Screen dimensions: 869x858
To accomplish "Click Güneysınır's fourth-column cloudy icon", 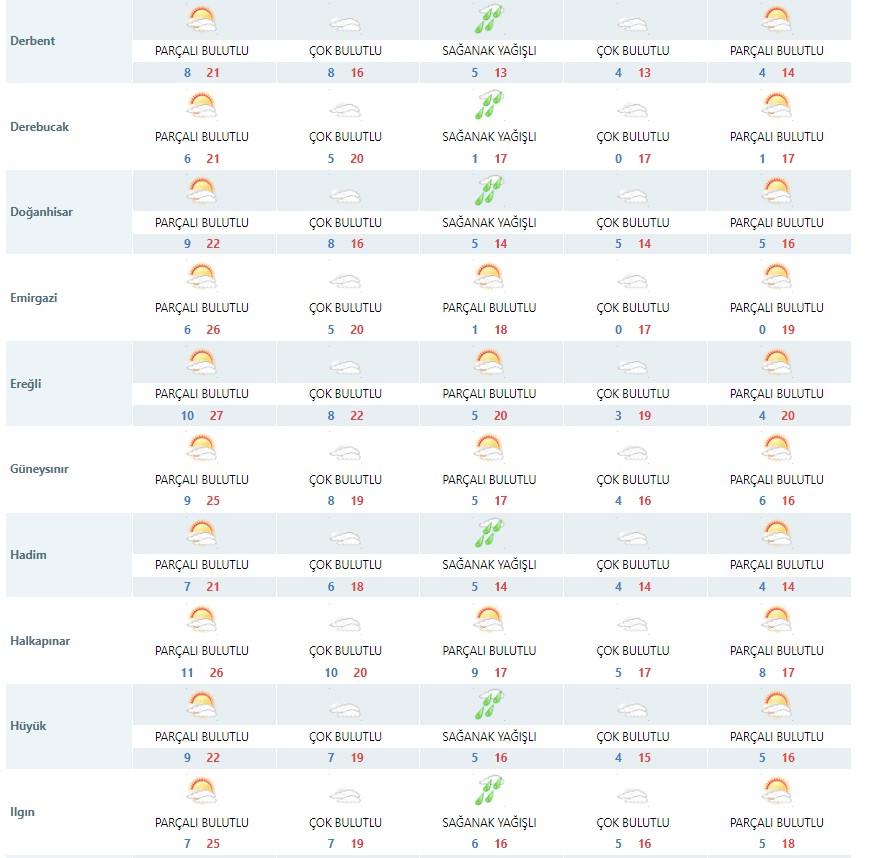I will click(x=633, y=453).
